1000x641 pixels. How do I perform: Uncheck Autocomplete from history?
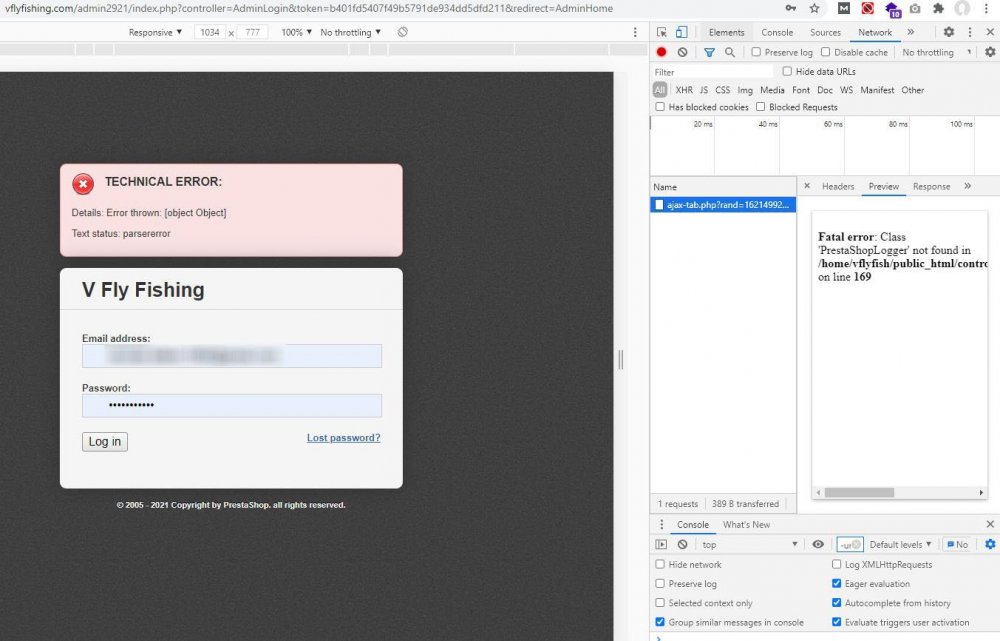(836, 602)
